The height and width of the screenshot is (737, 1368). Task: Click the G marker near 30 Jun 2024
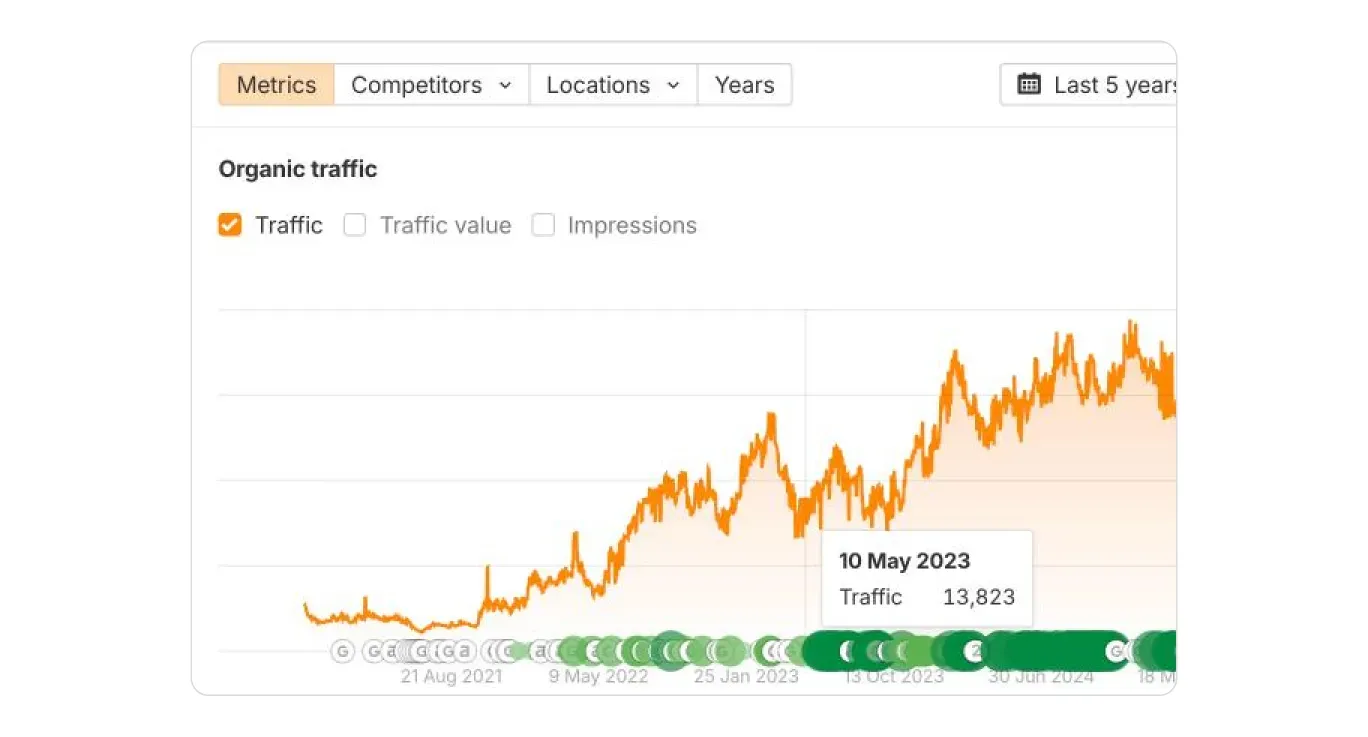click(1116, 652)
